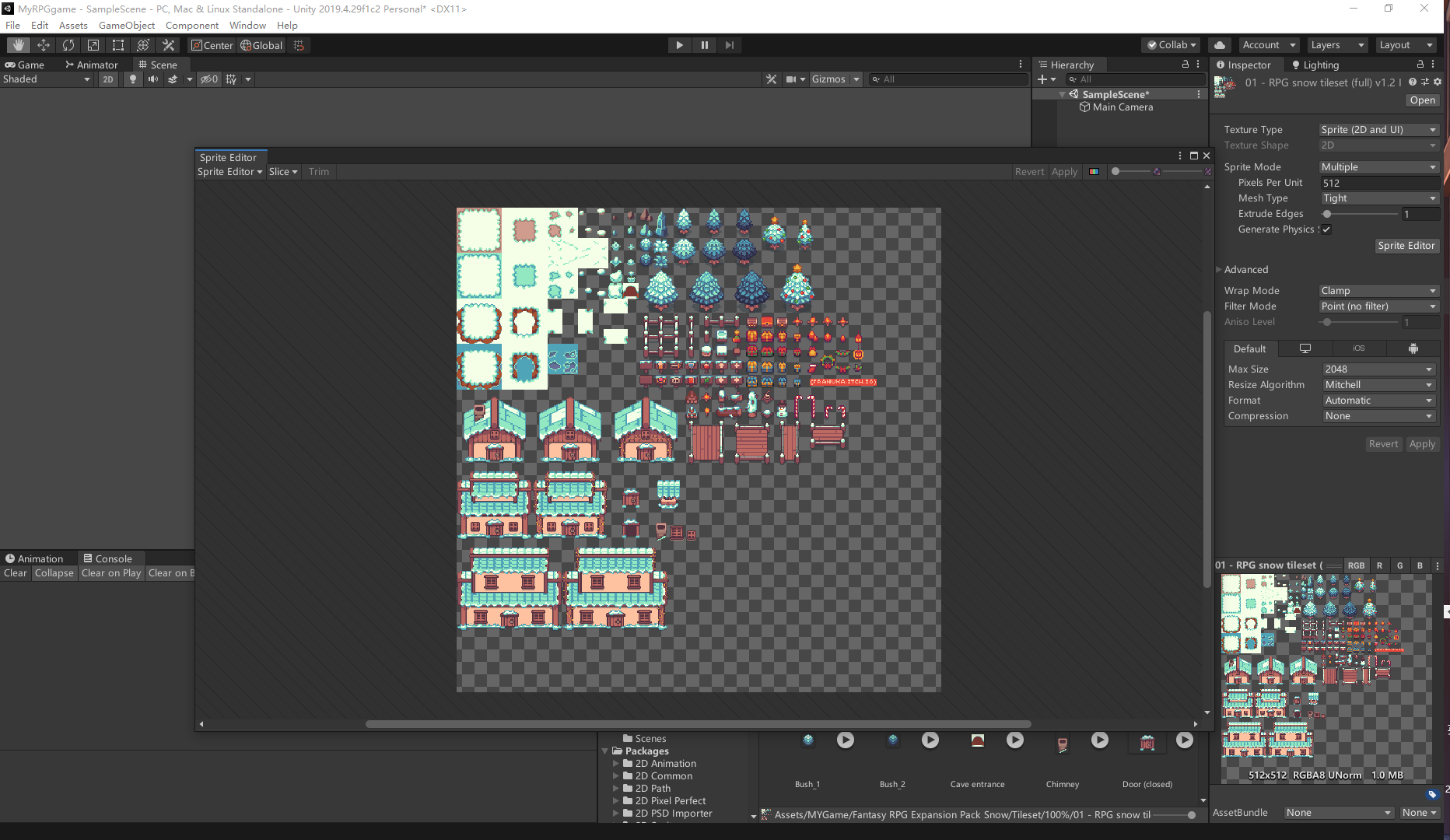Image resolution: width=1450 pixels, height=840 pixels.
Task: Open the Max Size dropdown
Action: (1378, 369)
